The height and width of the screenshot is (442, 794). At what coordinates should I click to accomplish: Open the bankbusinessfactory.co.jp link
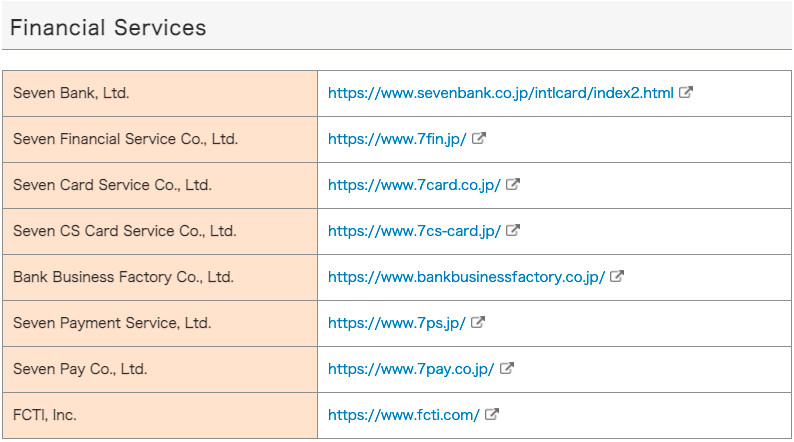466,277
